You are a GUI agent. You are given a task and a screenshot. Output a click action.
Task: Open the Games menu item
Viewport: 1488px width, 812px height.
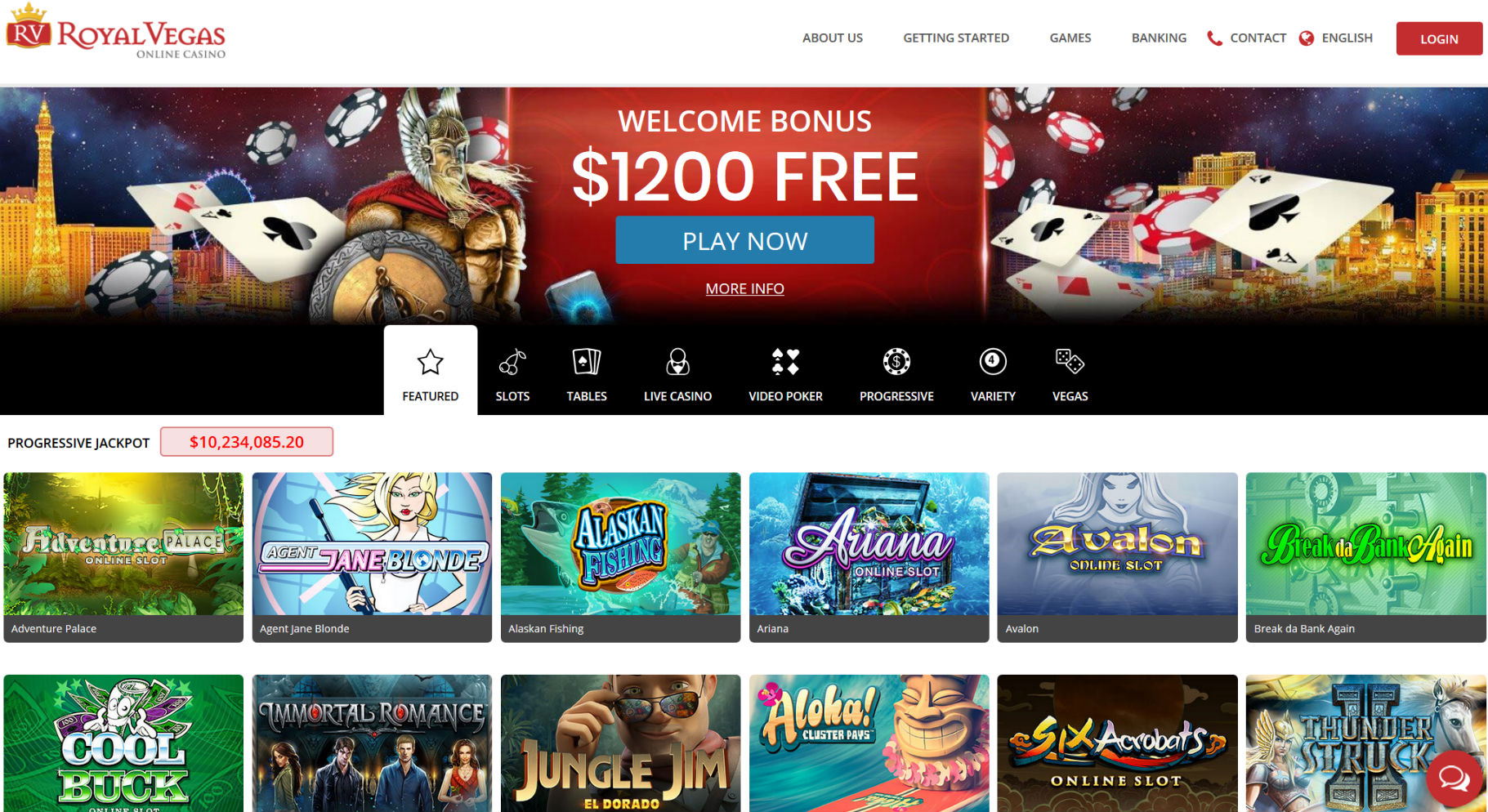click(x=1070, y=38)
